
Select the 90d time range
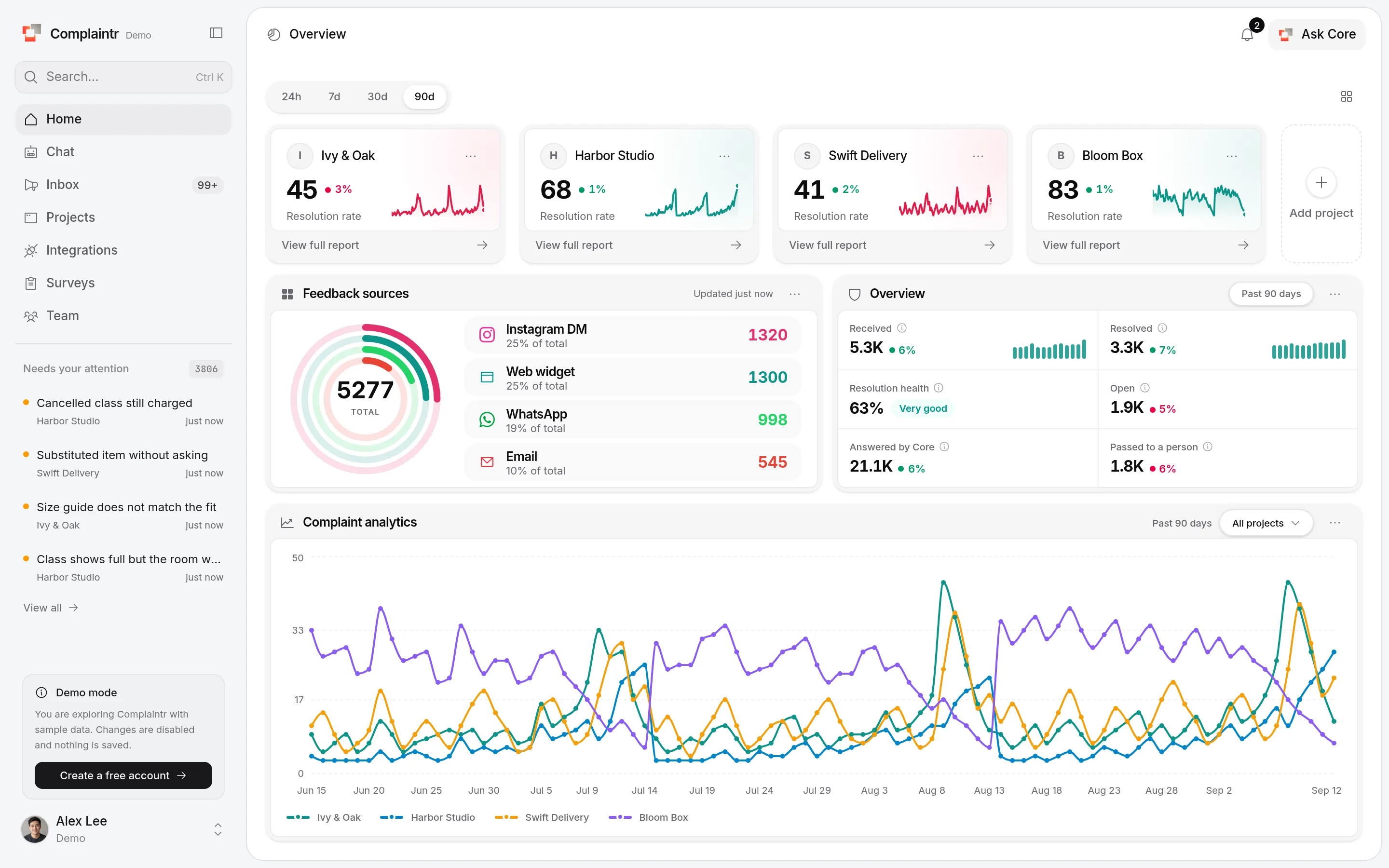coord(424,96)
